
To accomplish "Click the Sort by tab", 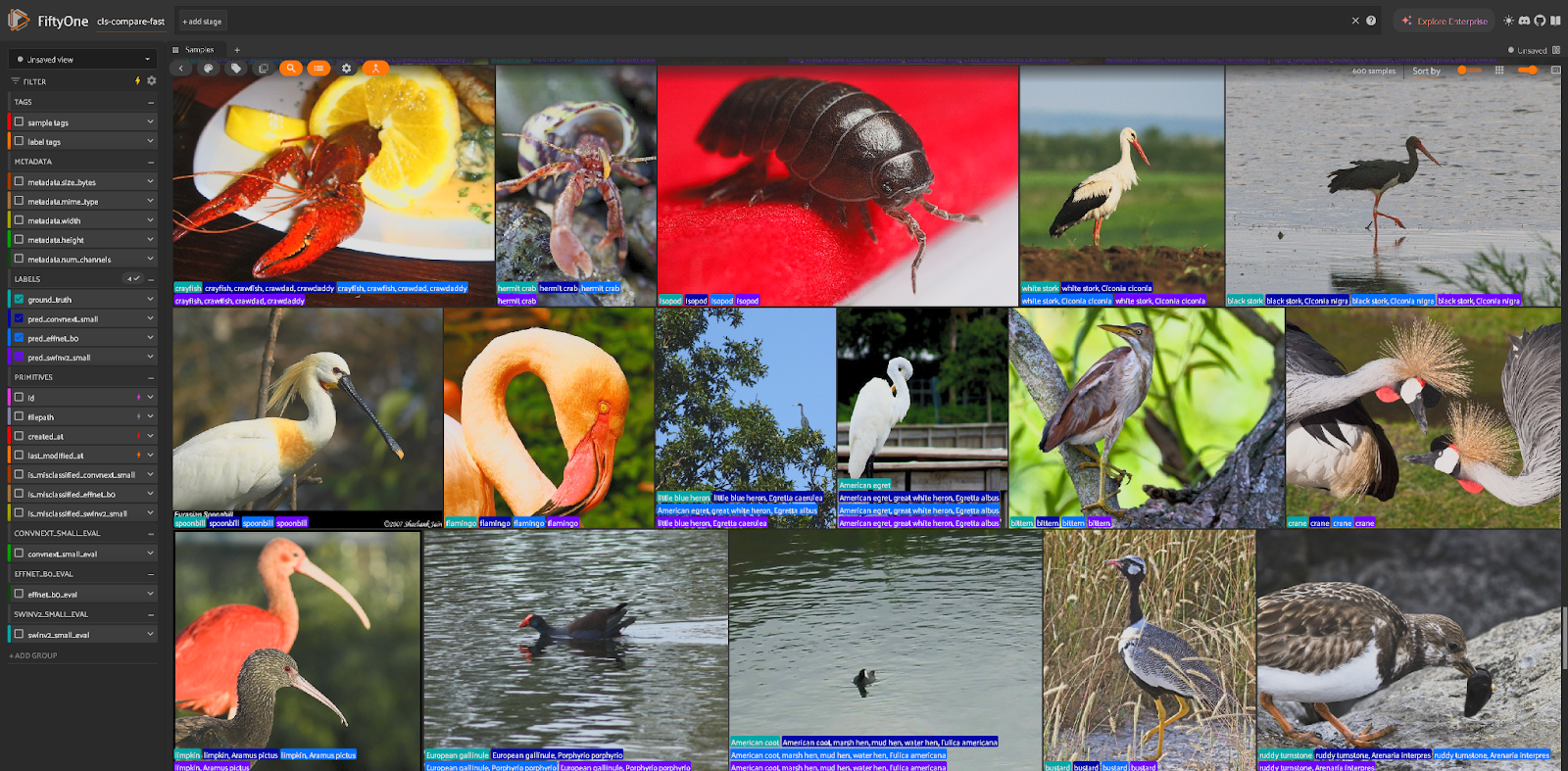I will pos(1426,71).
